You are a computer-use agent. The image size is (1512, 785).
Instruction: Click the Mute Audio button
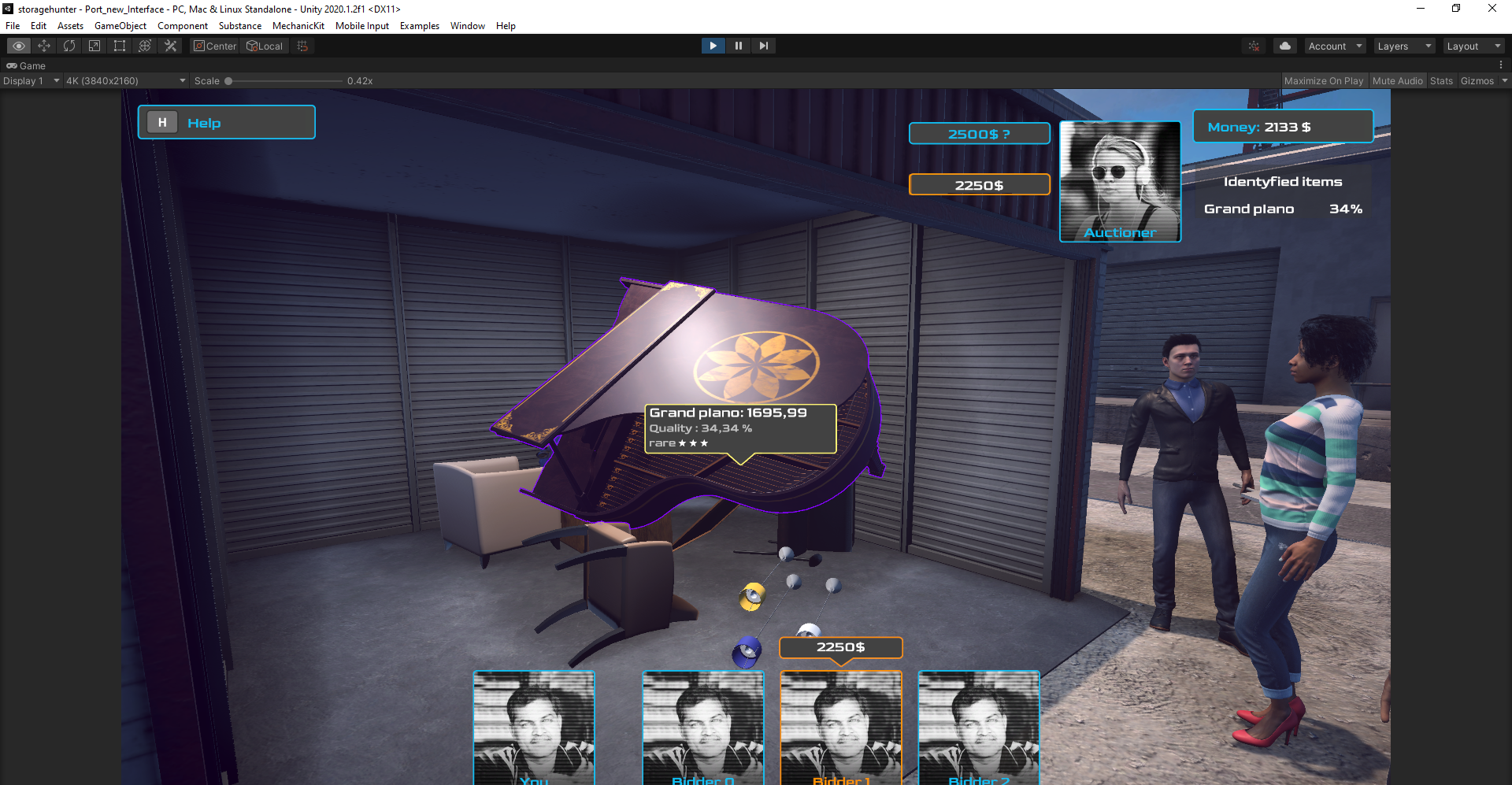1397,80
